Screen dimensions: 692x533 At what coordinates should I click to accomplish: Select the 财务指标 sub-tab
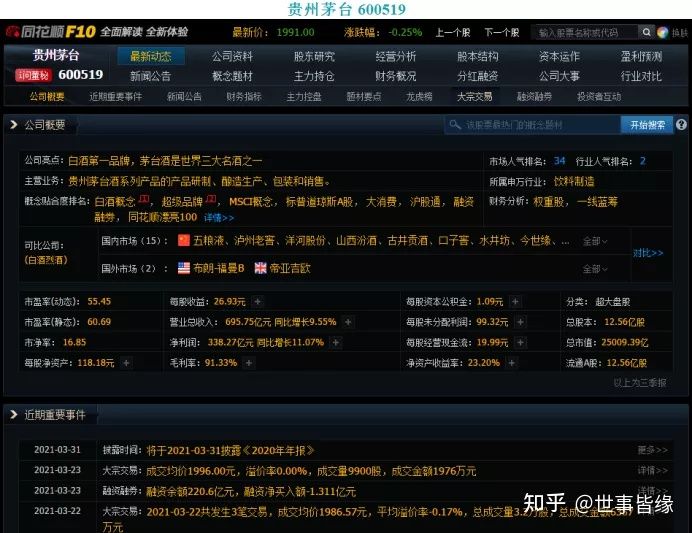pyautogui.click(x=244, y=97)
